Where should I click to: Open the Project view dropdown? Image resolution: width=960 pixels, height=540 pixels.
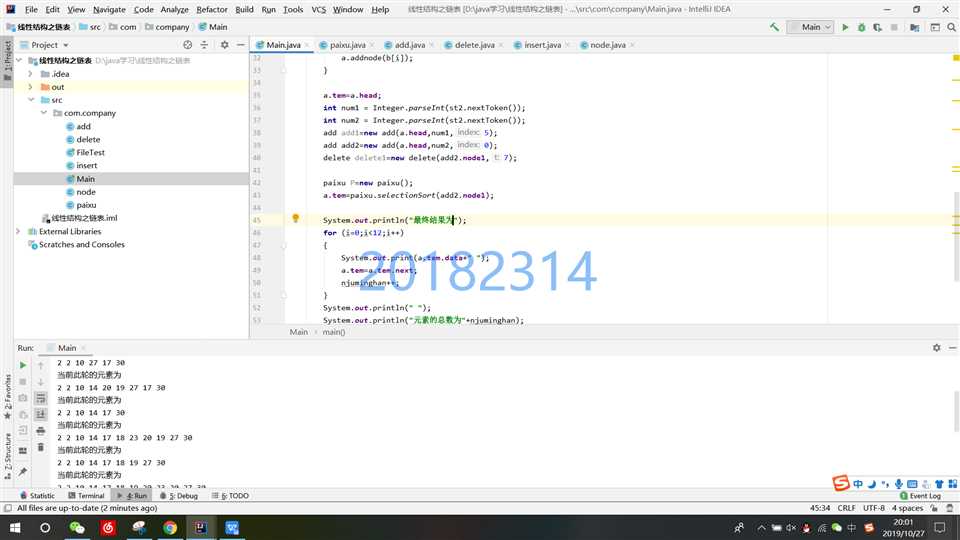[x=50, y=45]
